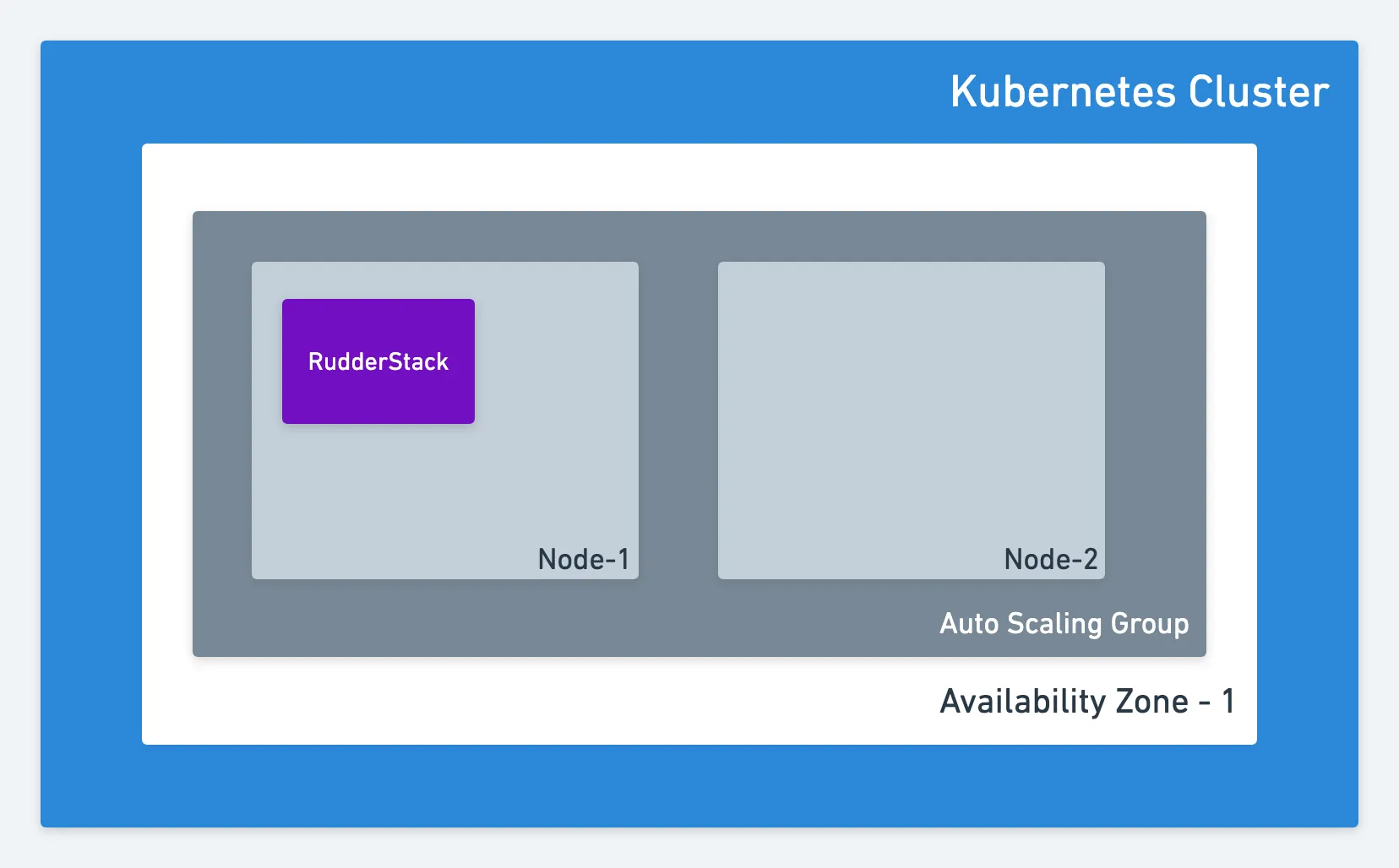
Task: Click the word Group in Auto Scaling Group
Action: click(x=1150, y=623)
